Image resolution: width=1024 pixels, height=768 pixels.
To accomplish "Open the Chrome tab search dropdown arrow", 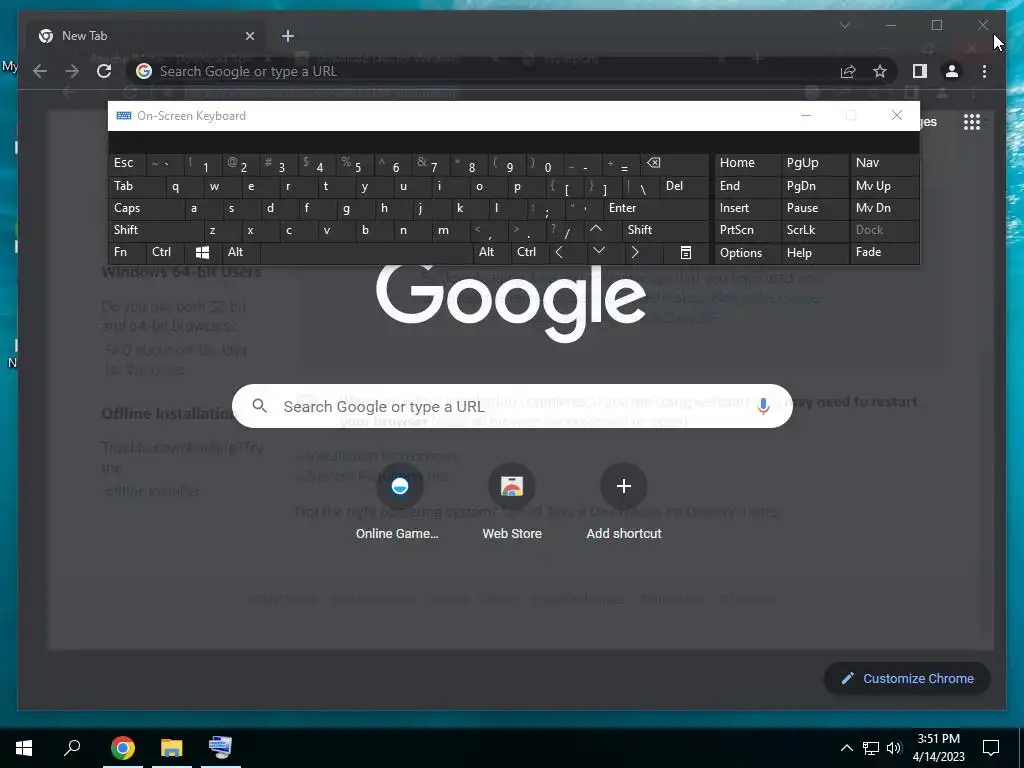I will [844, 25].
